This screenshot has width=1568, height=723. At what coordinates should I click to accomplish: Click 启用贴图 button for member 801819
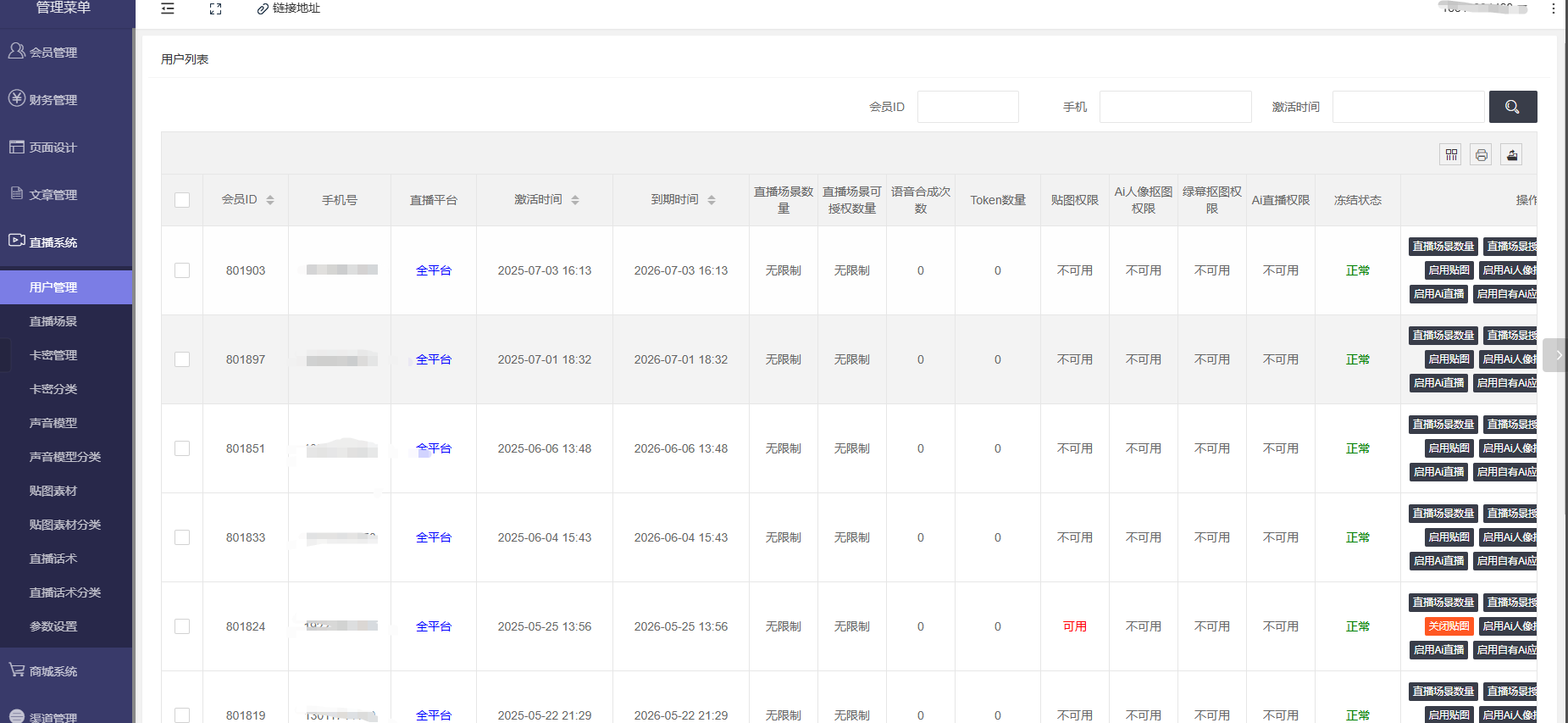point(1449,715)
